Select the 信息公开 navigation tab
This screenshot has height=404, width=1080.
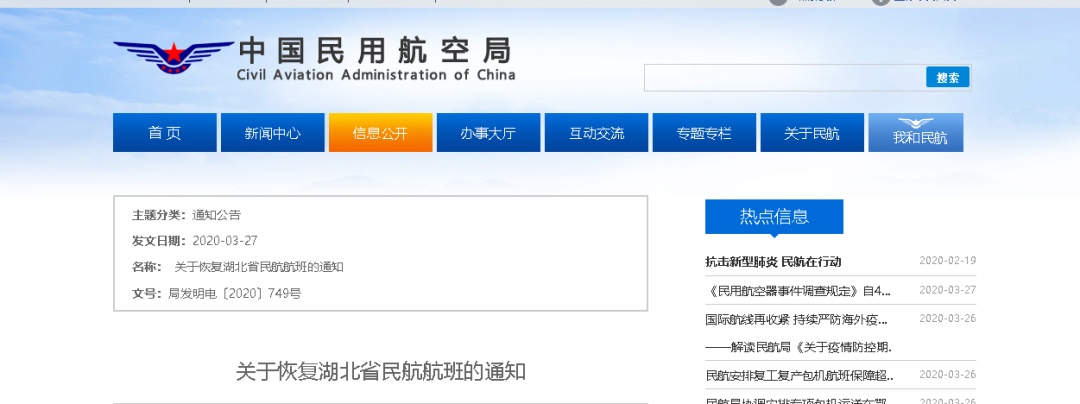[x=380, y=133]
